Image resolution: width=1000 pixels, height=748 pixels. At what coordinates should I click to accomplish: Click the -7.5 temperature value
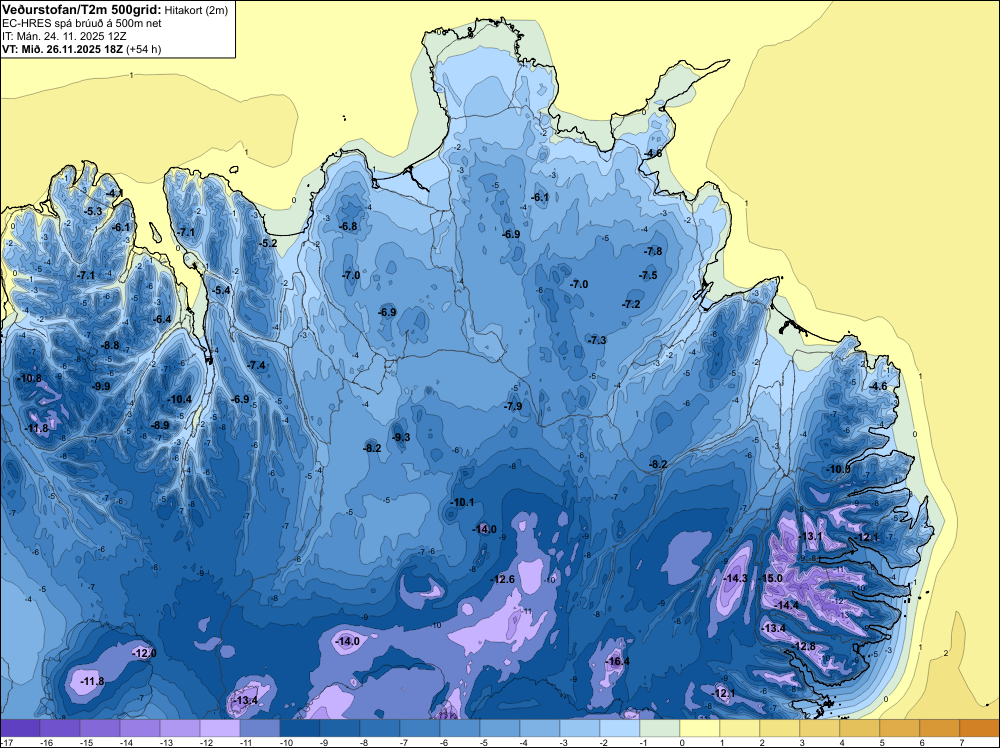tap(648, 275)
